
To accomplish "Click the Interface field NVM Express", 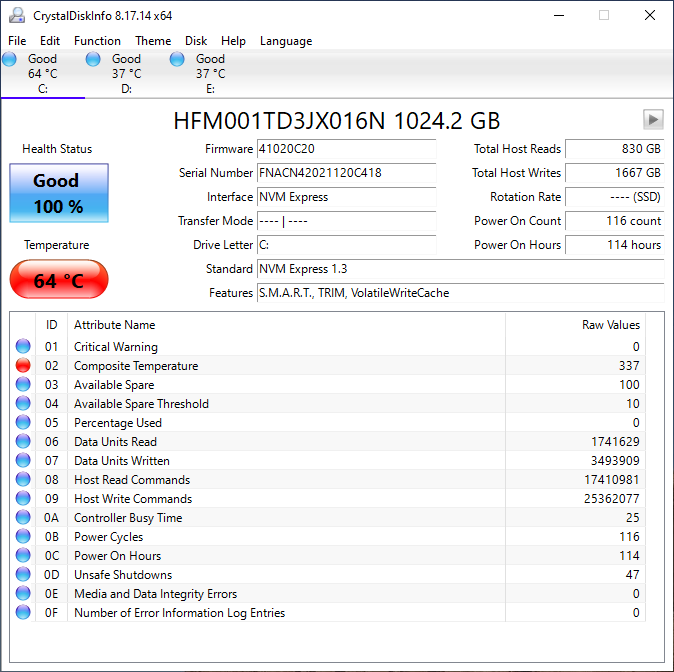I will (346, 197).
